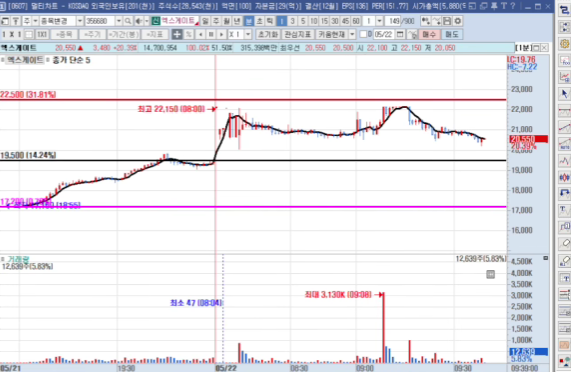Click the add line indicator icon with plus

[436, 21]
